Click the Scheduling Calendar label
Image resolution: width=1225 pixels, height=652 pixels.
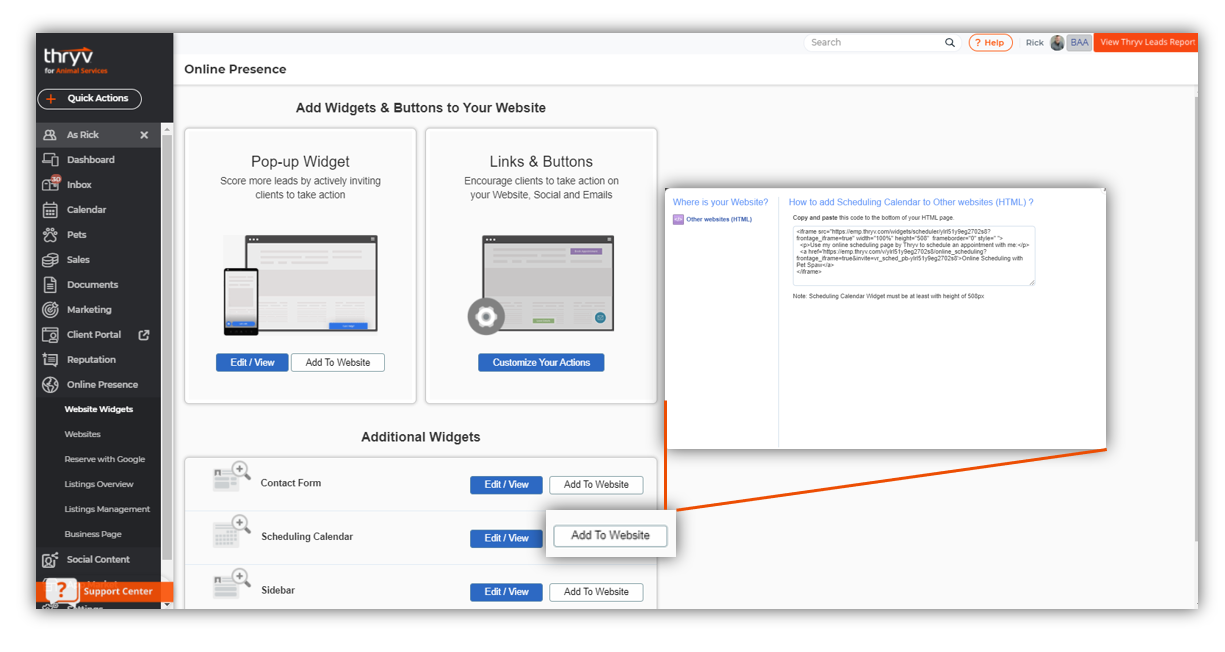click(307, 537)
